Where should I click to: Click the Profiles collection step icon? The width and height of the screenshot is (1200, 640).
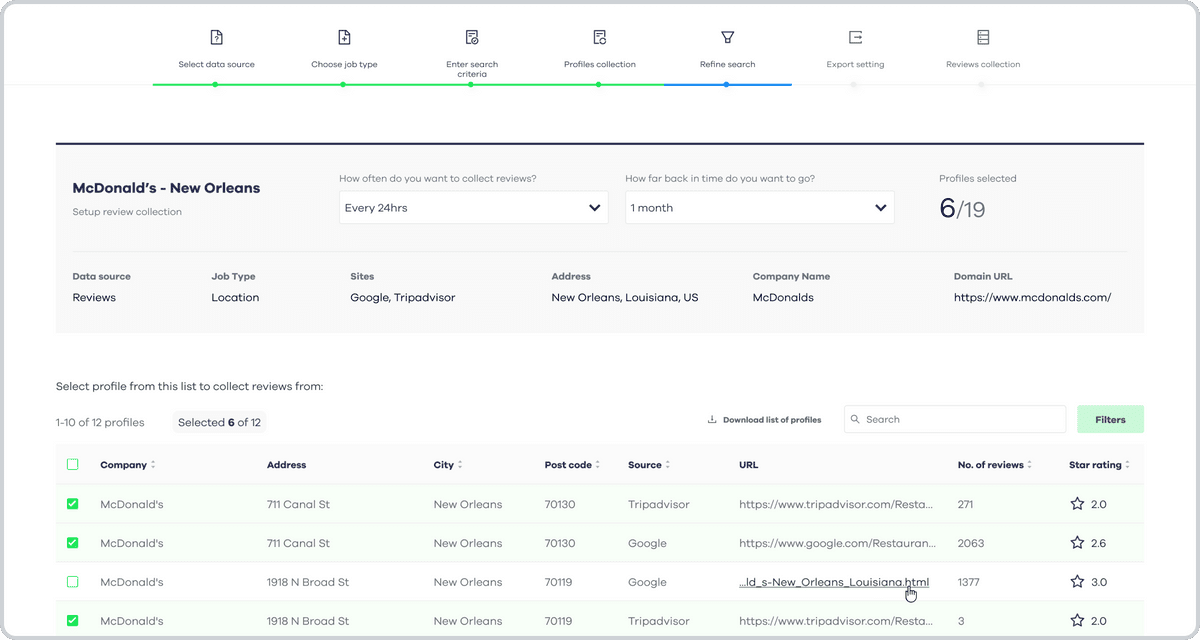pos(599,36)
